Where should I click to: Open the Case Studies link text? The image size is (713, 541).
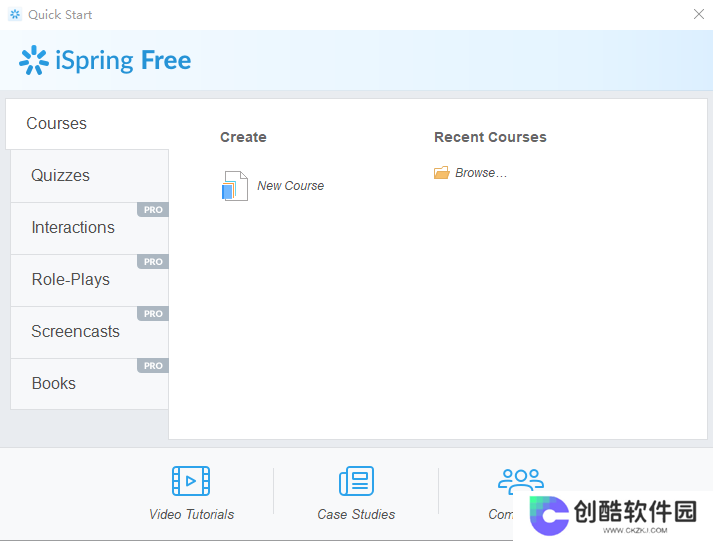(x=356, y=514)
